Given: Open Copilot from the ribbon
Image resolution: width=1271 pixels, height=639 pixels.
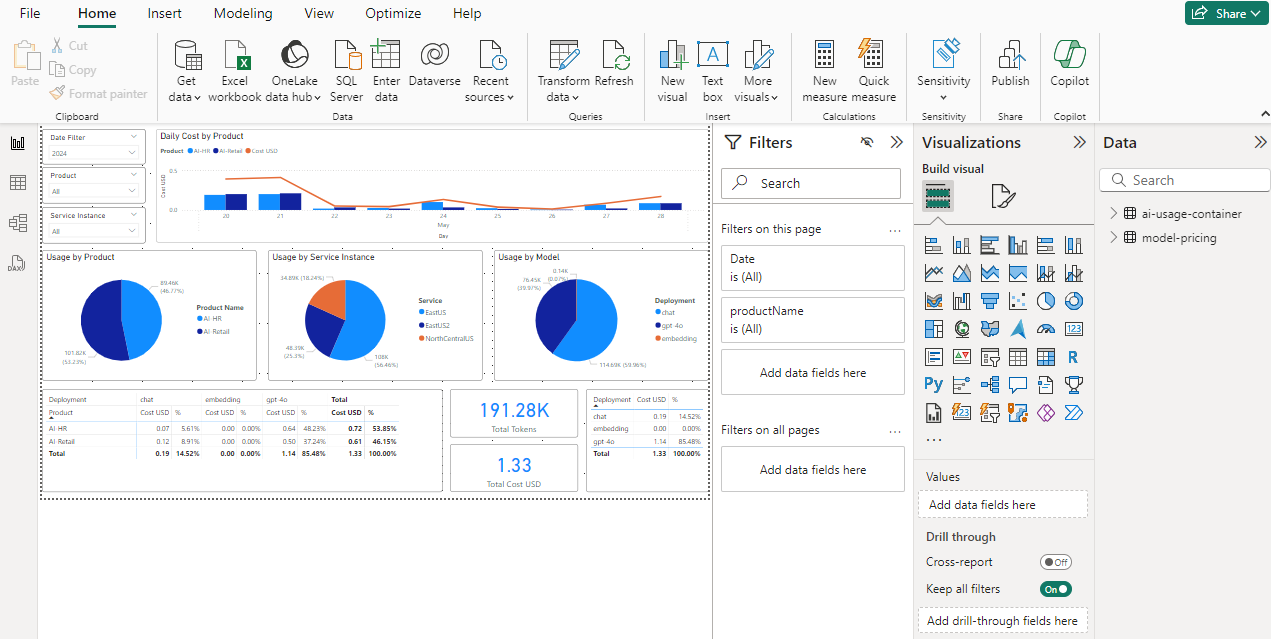Looking at the screenshot, I should coord(1070,64).
